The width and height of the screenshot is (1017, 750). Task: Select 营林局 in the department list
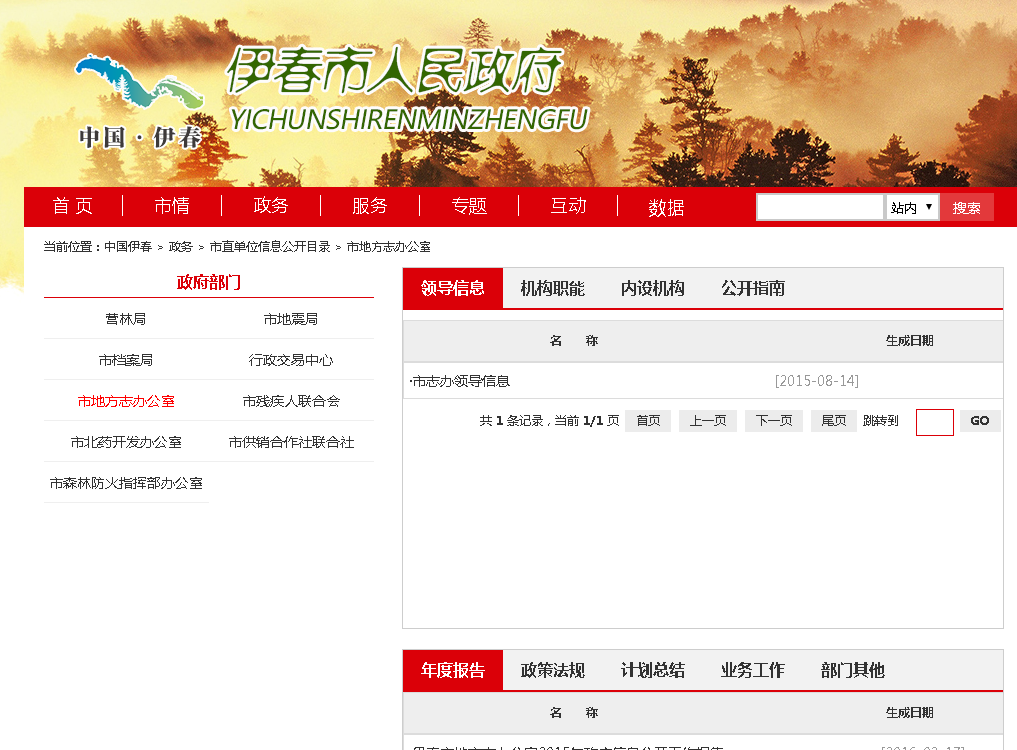click(126, 319)
